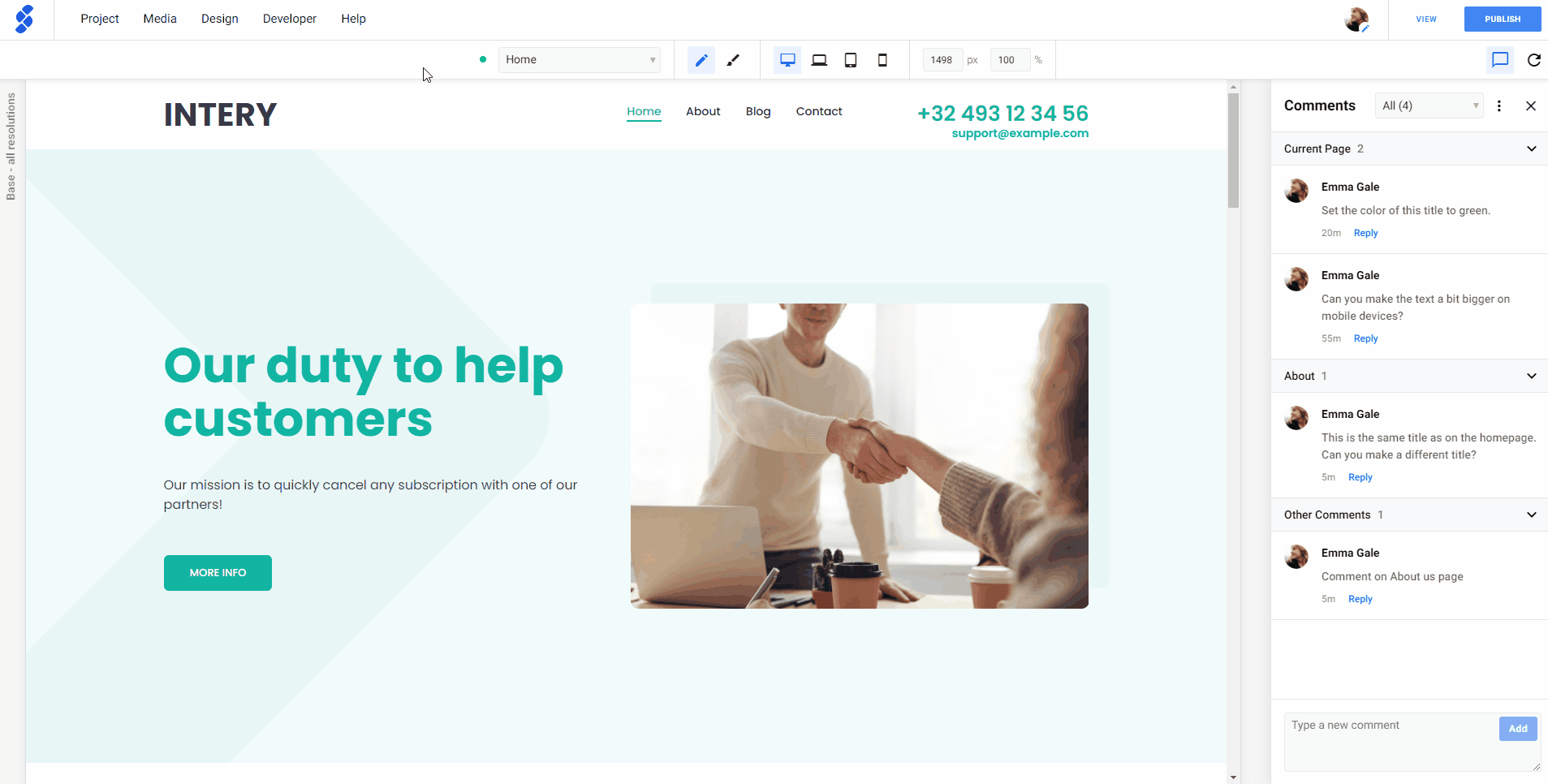The height and width of the screenshot is (784, 1548).
Task: Collapse the Current Page comments section
Action: 1532,149
